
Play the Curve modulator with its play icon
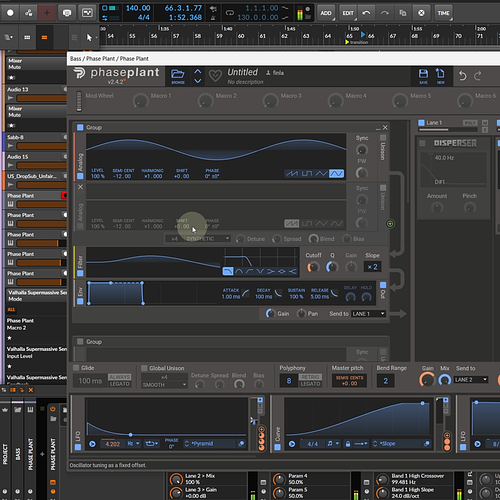tap(292, 444)
